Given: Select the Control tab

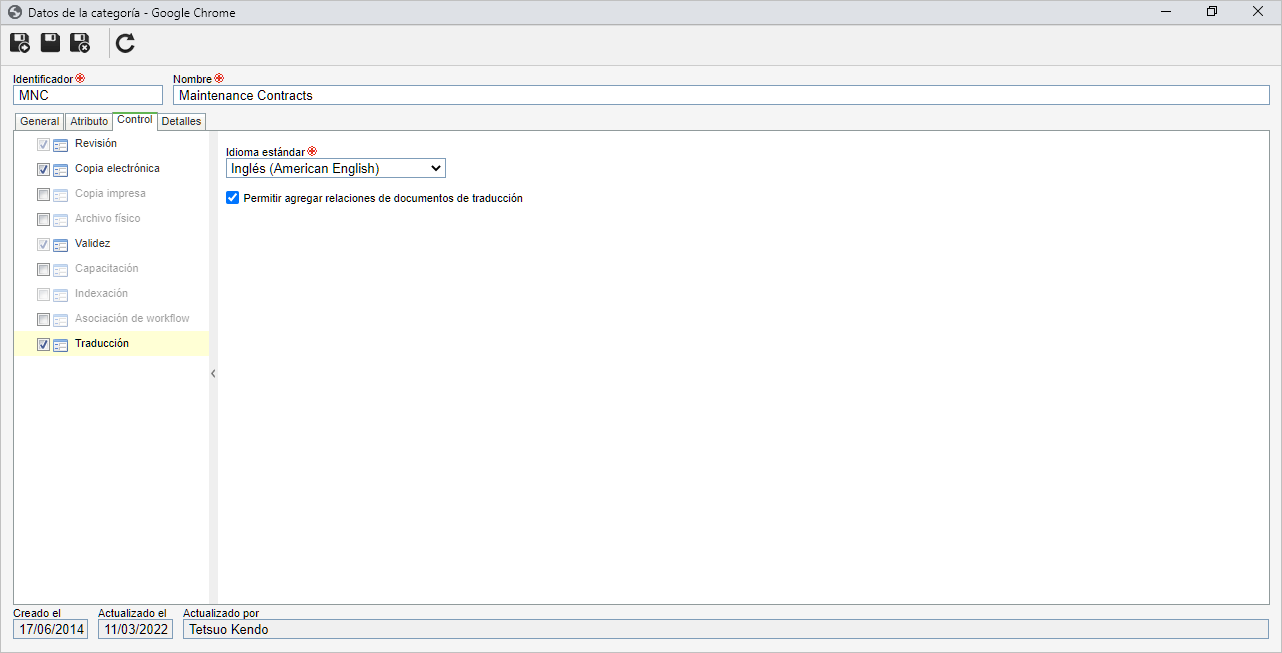Looking at the screenshot, I should tap(135, 120).
